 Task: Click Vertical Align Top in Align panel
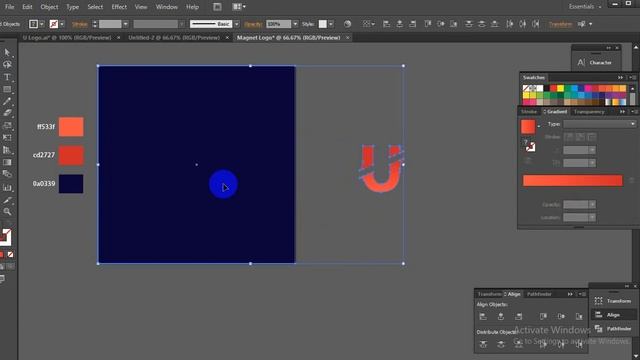pyautogui.click(x=543, y=316)
